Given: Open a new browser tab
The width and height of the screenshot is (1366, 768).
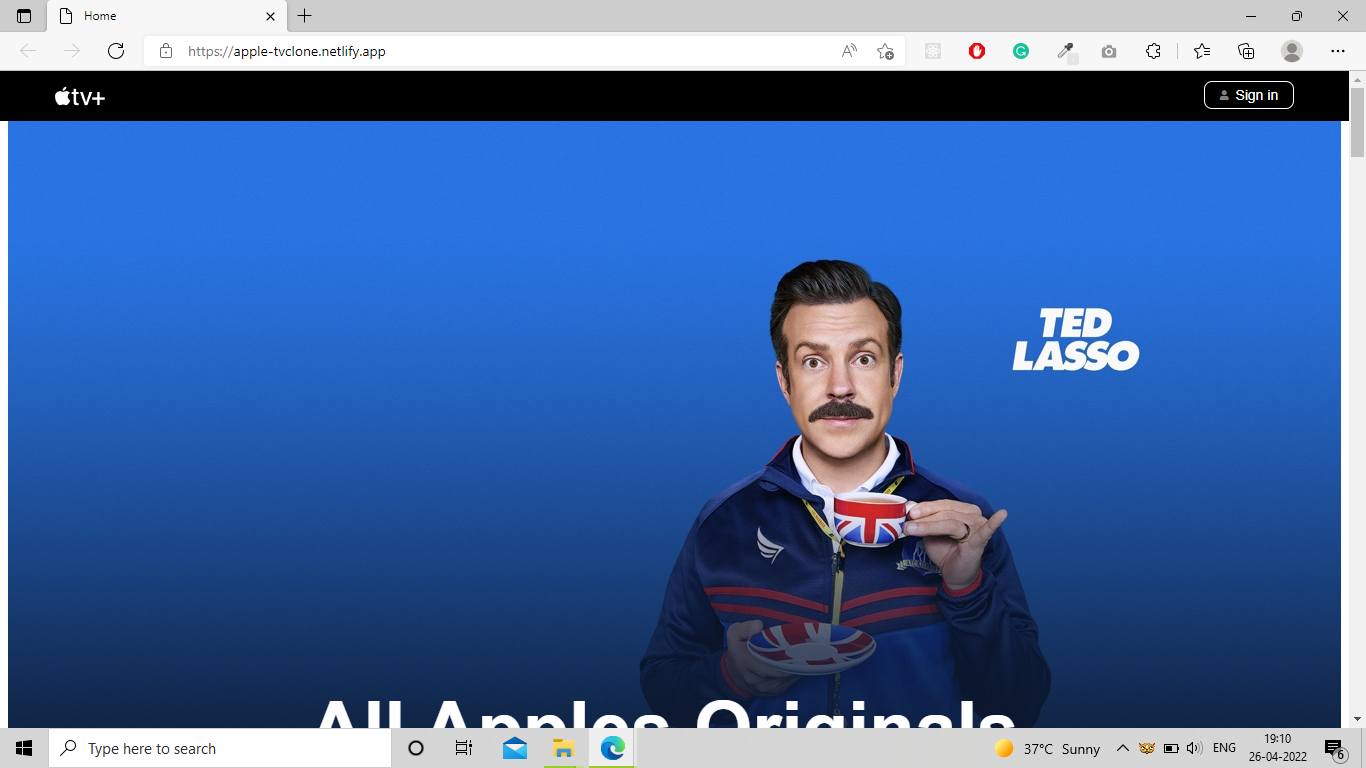Looking at the screenshot, I should 305,16.
